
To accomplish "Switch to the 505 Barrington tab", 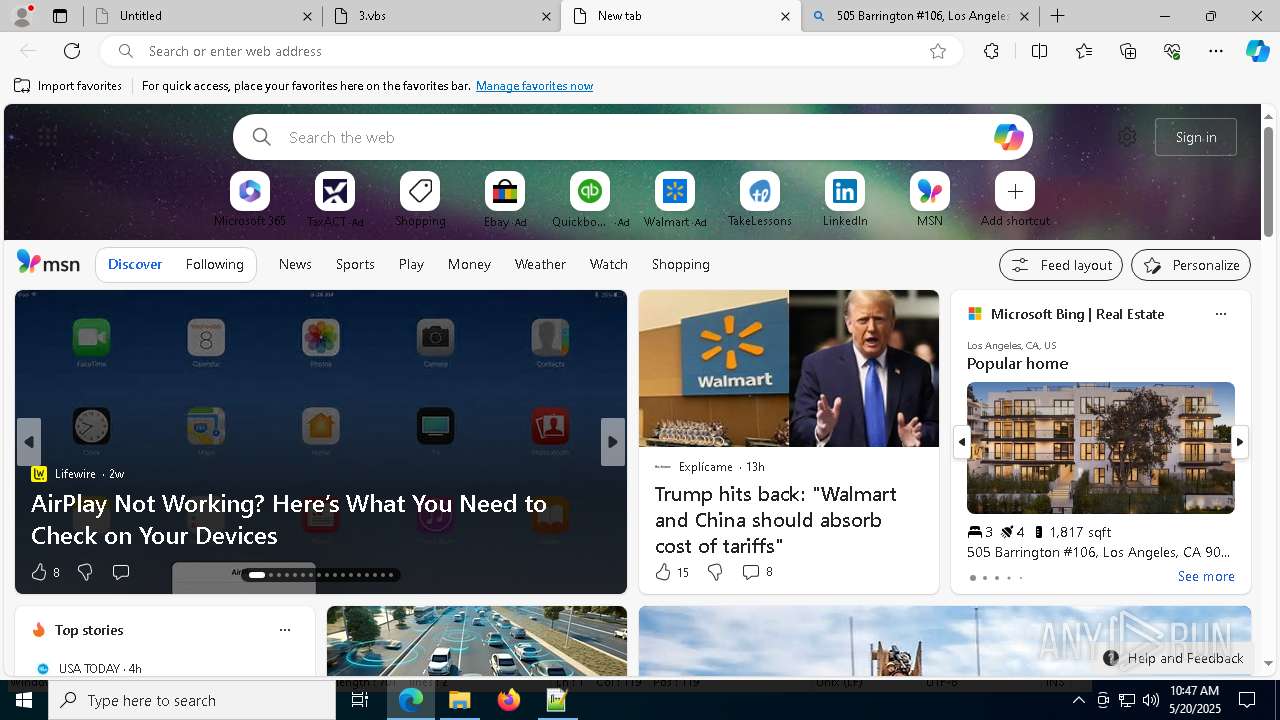I will pyautogui.click(x=920, y=16).
